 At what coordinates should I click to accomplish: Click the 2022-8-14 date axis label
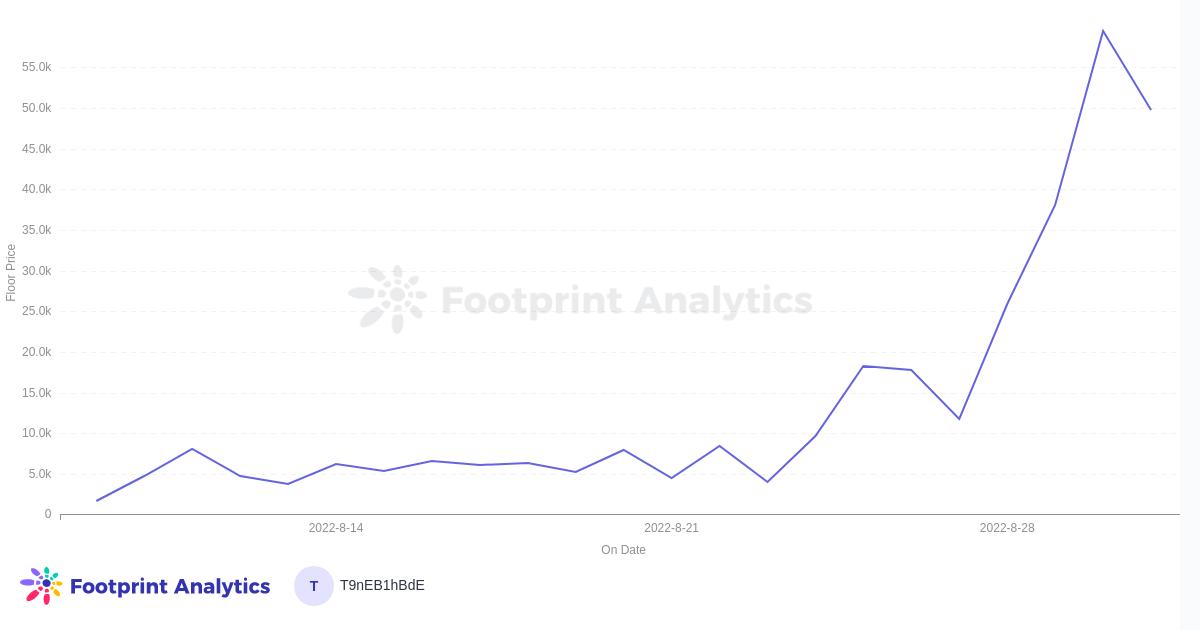(x=336, y=528)
